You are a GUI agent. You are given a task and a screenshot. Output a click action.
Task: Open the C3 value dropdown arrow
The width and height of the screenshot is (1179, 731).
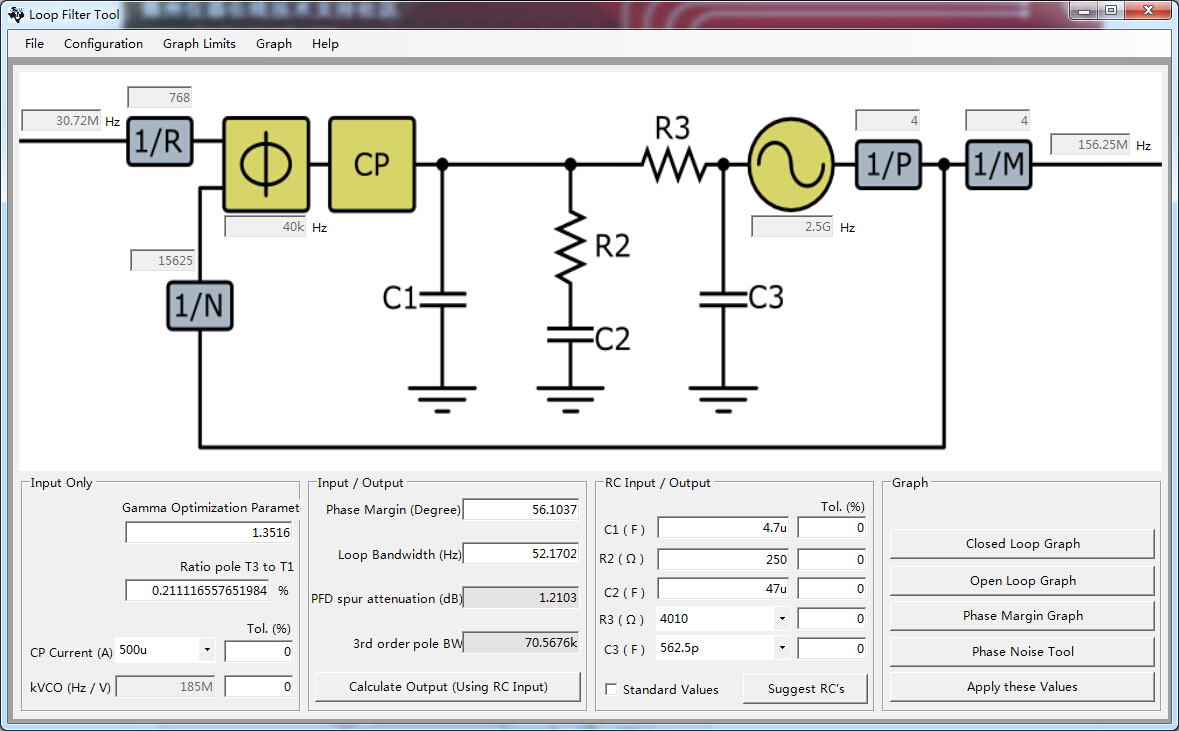click(x=782, y=648)
